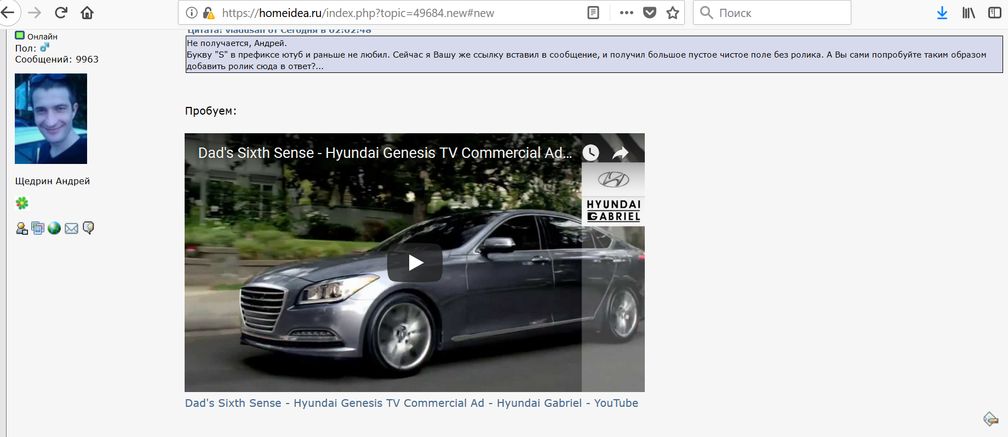Open the downloads panel
Screen dimensions: 1008x437
pos(941,13)
